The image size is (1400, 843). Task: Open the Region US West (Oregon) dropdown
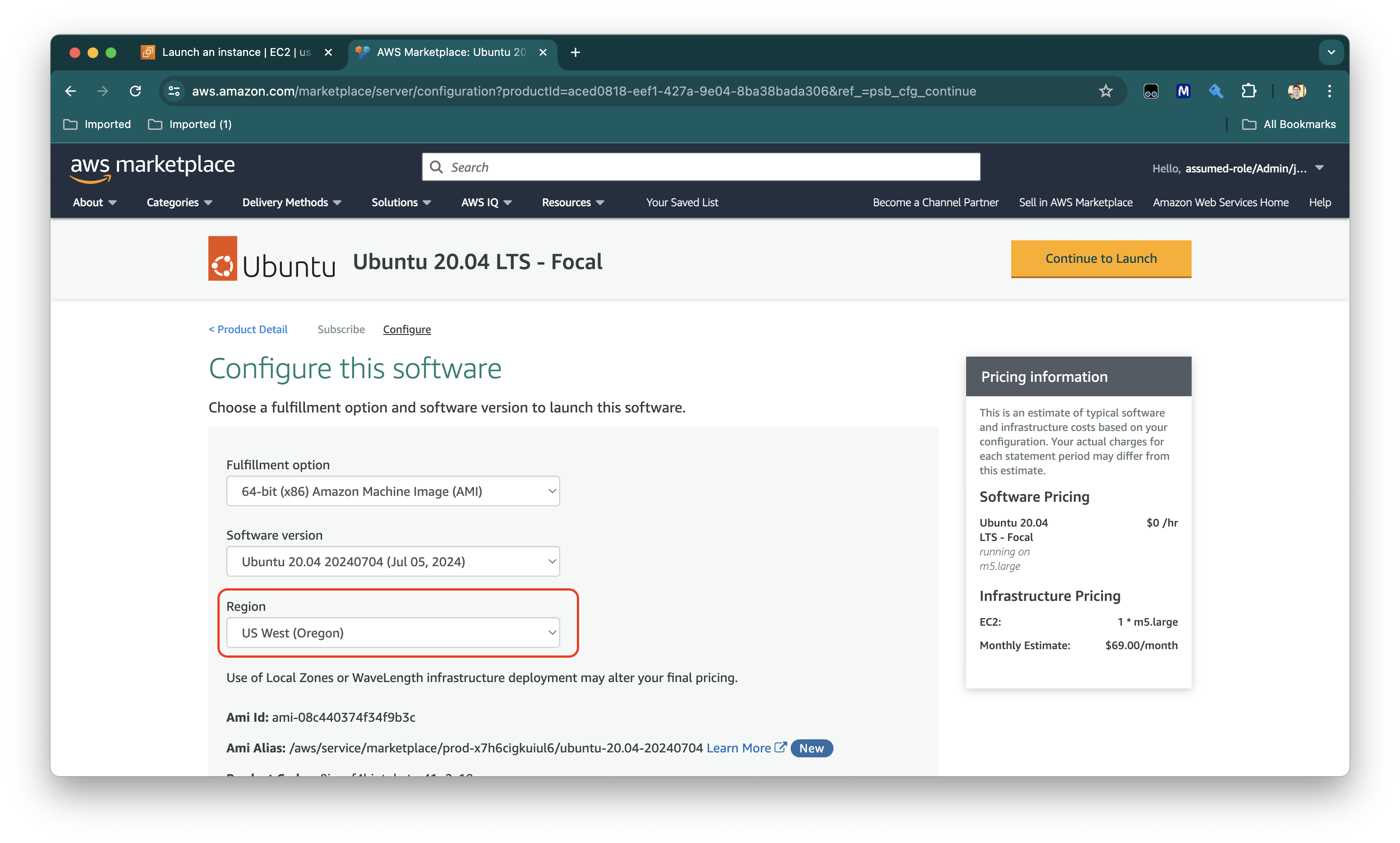[392, 633]
